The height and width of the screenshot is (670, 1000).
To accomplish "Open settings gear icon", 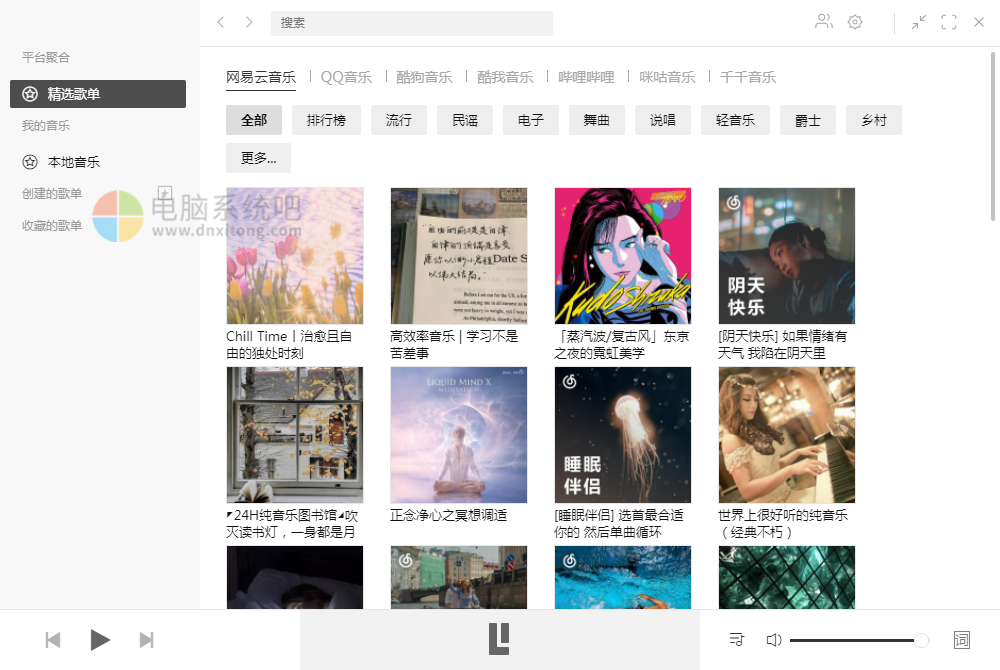I will (855, 22).
